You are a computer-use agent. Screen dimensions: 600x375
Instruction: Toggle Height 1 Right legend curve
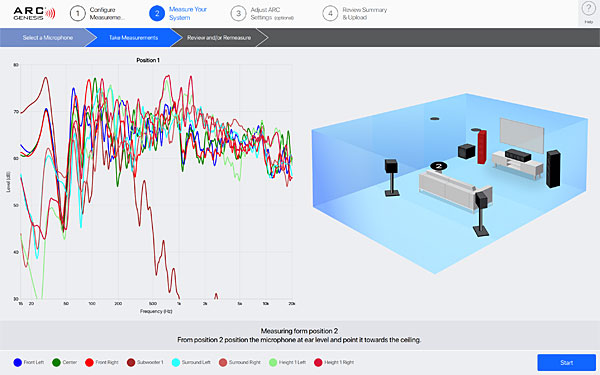334,362
